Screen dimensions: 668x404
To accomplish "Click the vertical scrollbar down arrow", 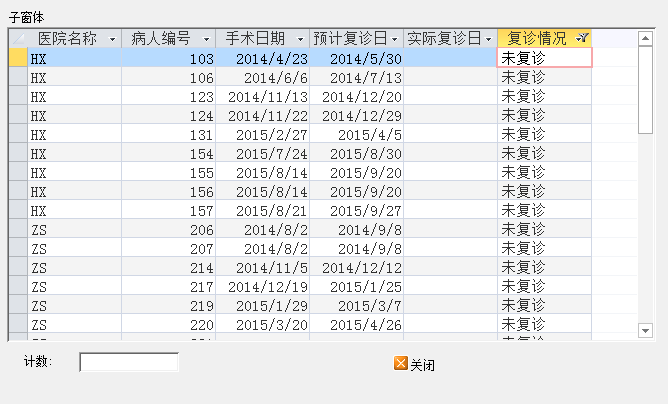I will (x=646, y=328).
